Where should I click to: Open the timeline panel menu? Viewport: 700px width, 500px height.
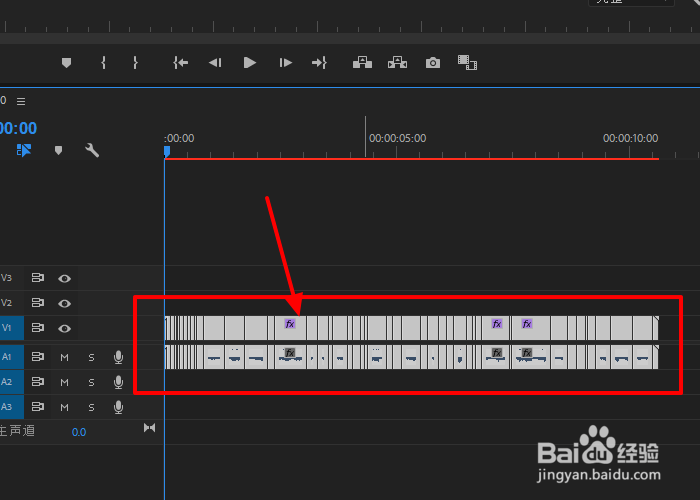point(21,101)
